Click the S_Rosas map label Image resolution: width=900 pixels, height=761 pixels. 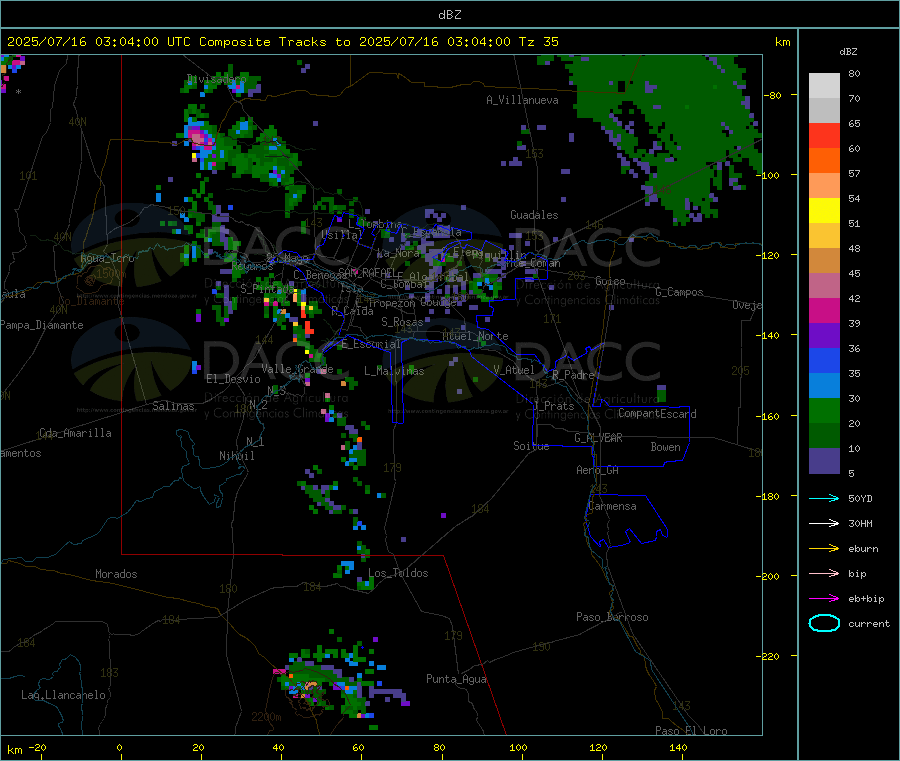(x=402, y=322)
